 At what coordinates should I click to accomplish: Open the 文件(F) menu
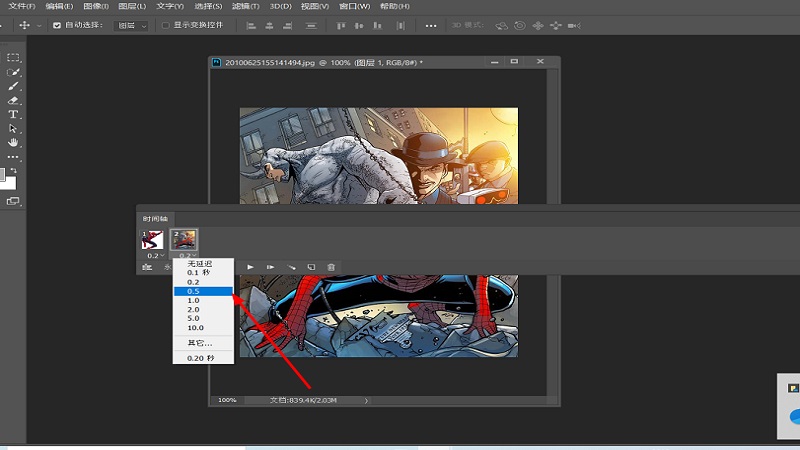(21, 6)
